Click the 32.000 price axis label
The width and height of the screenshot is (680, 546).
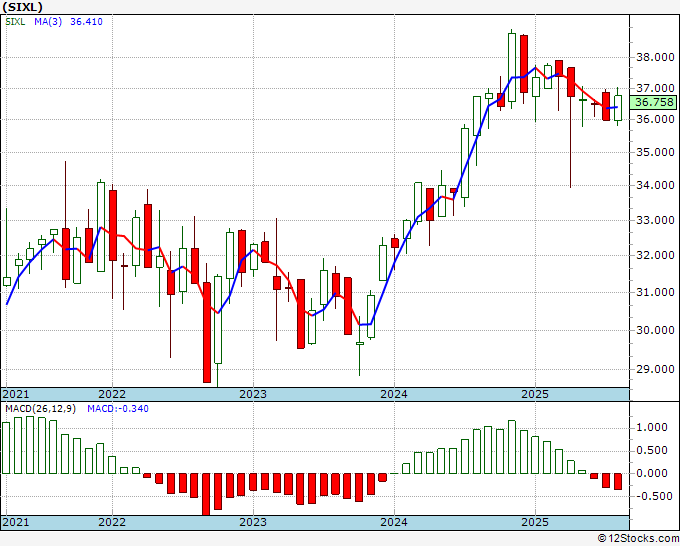point(655,255)
